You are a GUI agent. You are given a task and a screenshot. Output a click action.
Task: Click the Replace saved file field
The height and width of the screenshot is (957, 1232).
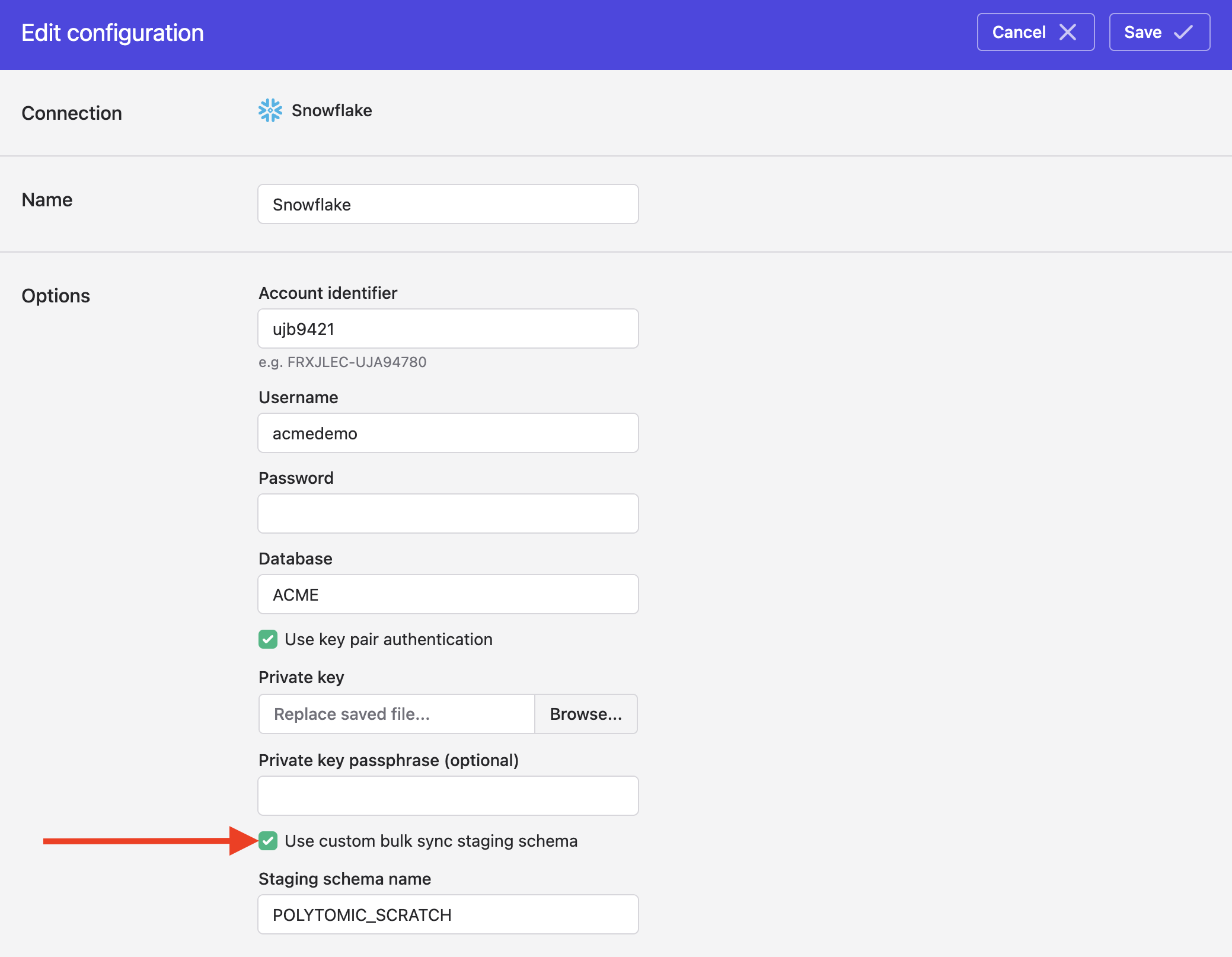click(397, 714)
